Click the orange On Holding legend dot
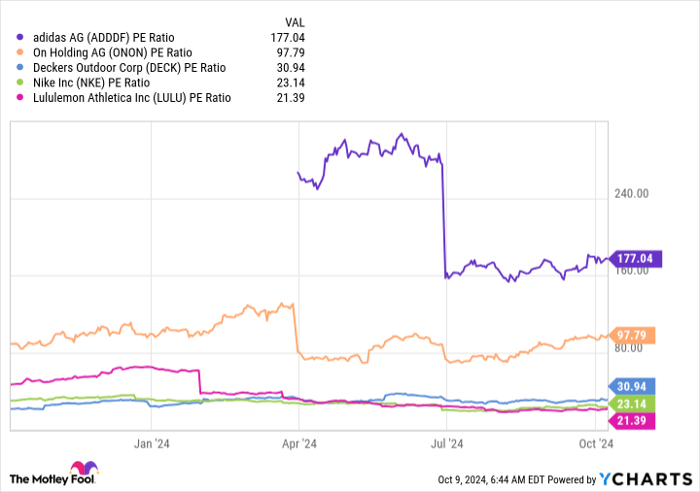 tap(22, 52)
